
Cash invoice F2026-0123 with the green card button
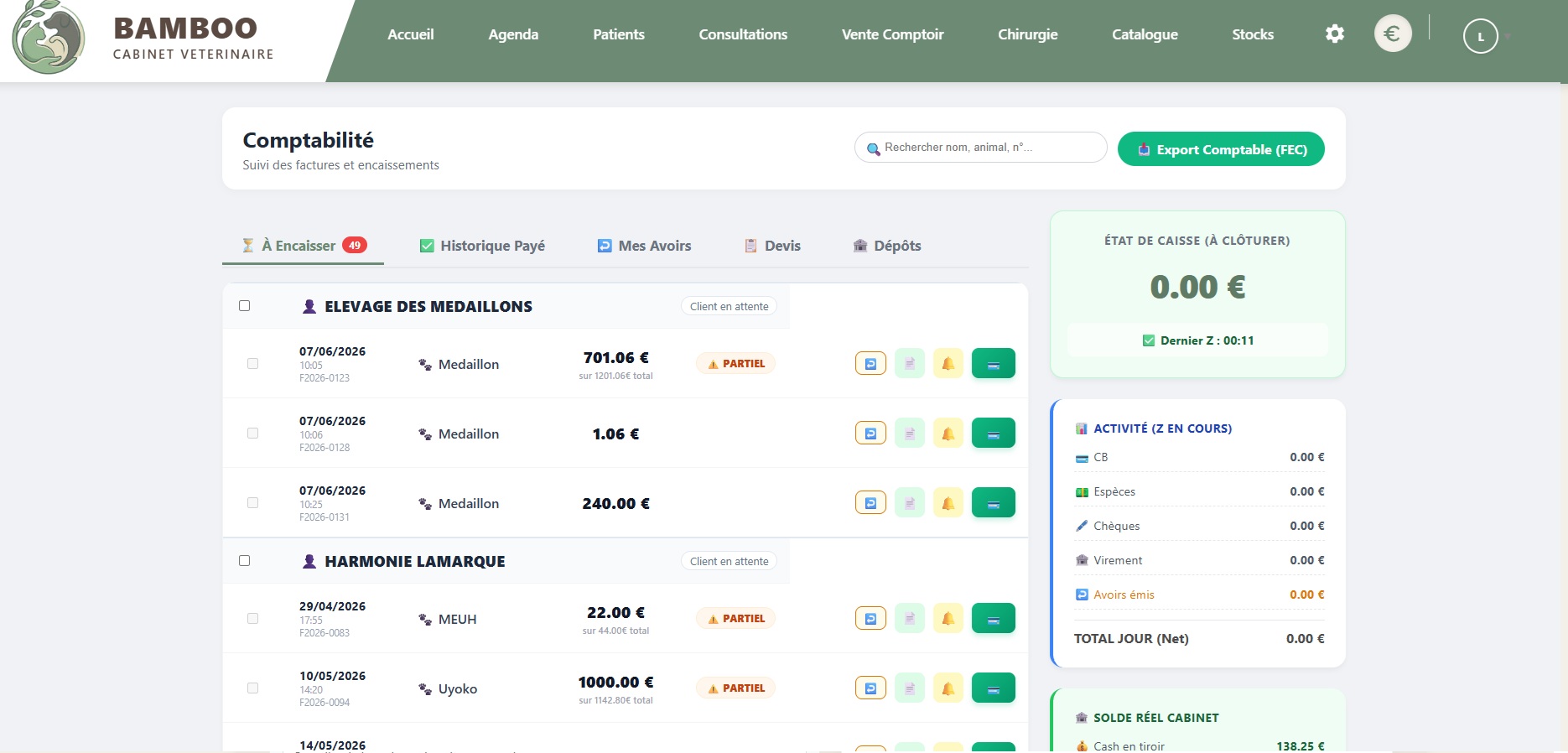click(x=994, y=363)
